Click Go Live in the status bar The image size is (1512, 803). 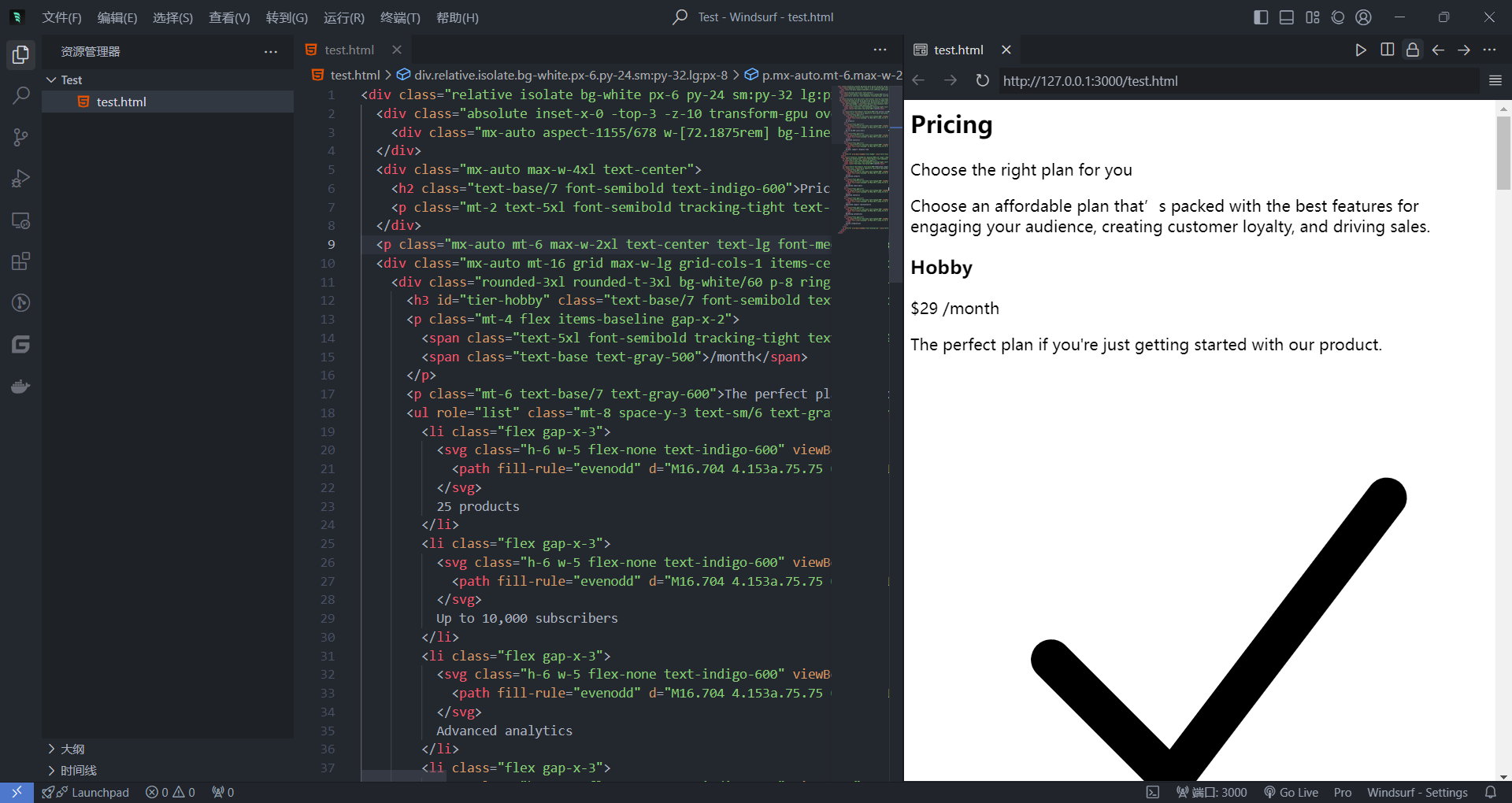tap(1291, 792)
